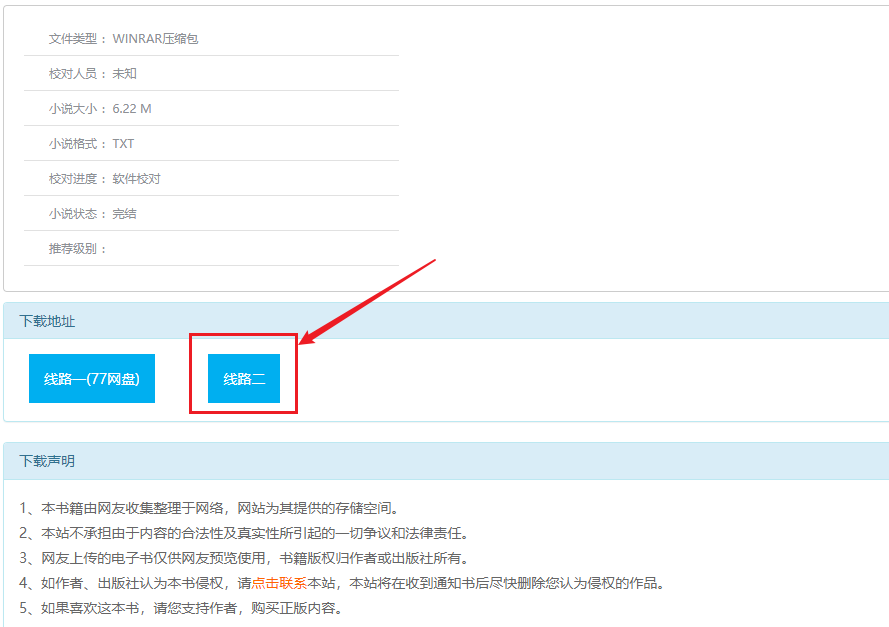Click the 完结 novel status value
This screenshot has height=627, width=889.
[x=124, y=214]
